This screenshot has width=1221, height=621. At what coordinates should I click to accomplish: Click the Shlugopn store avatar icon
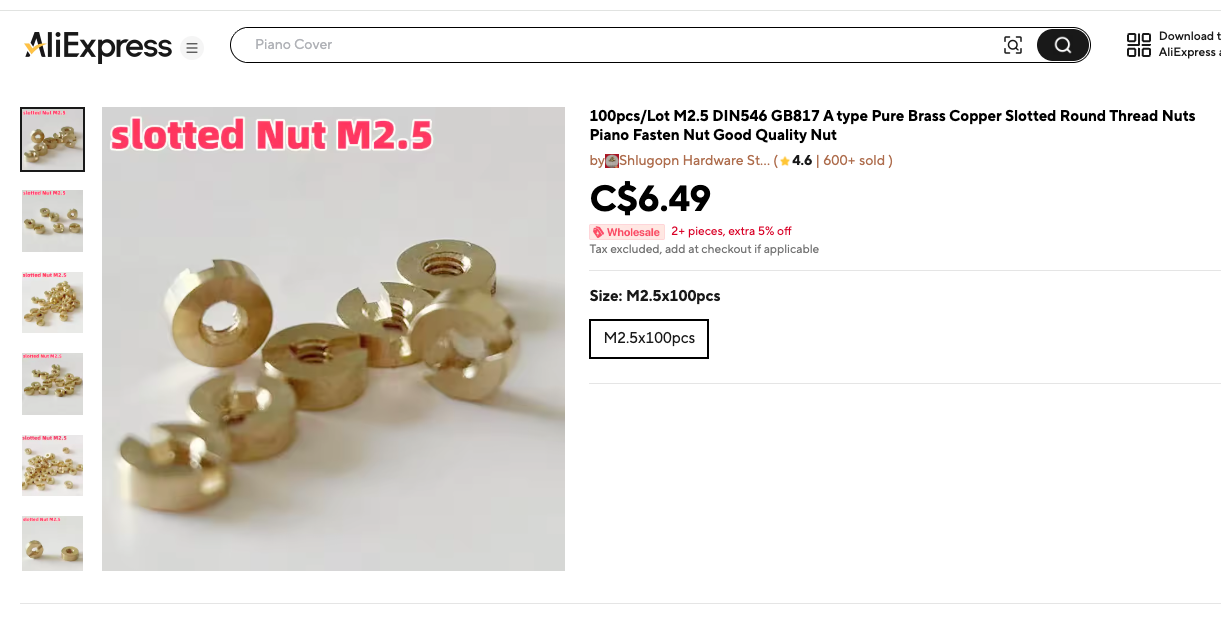coord(612,160)
